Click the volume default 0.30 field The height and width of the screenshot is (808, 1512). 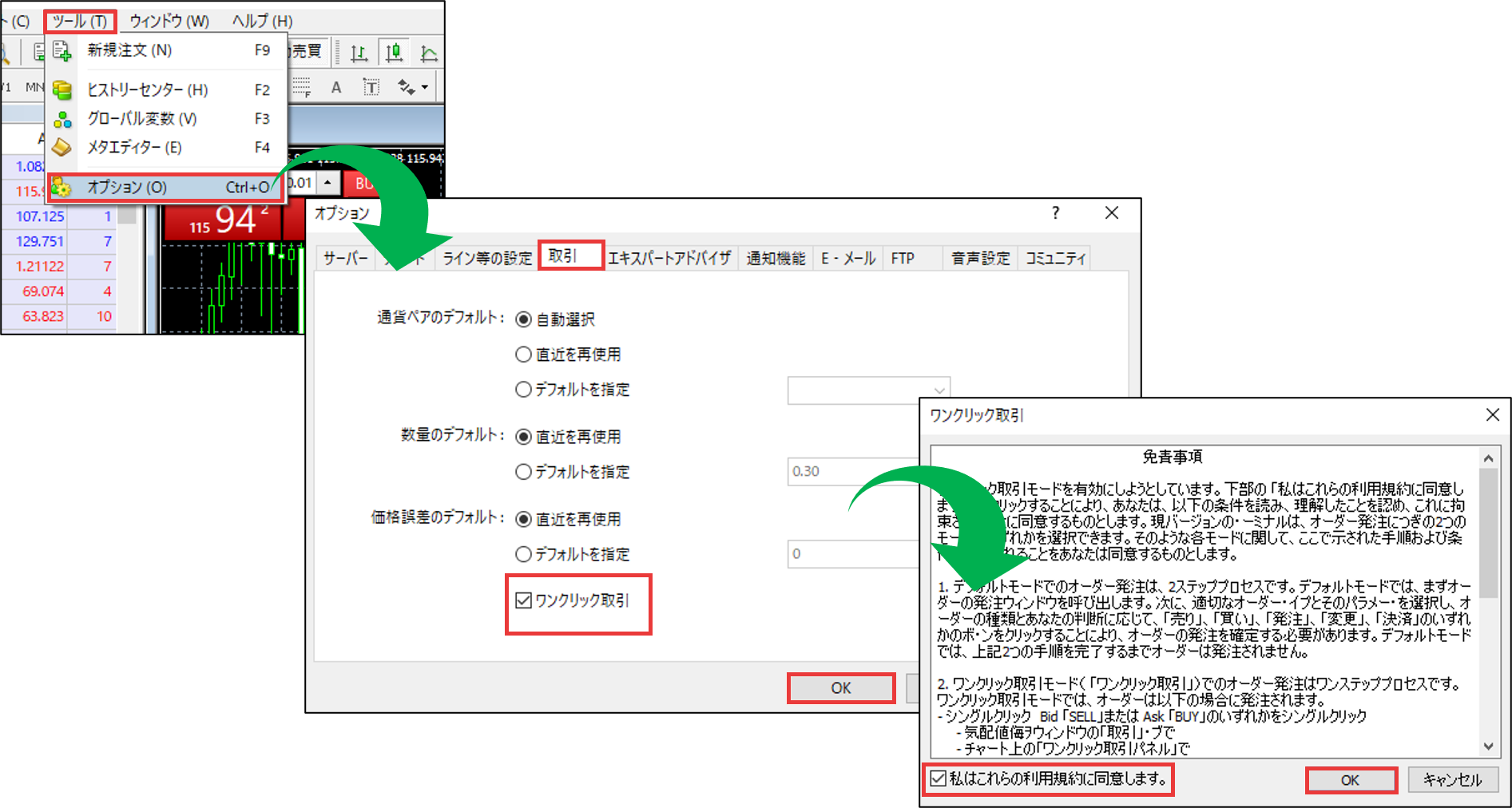coord(854,471)
